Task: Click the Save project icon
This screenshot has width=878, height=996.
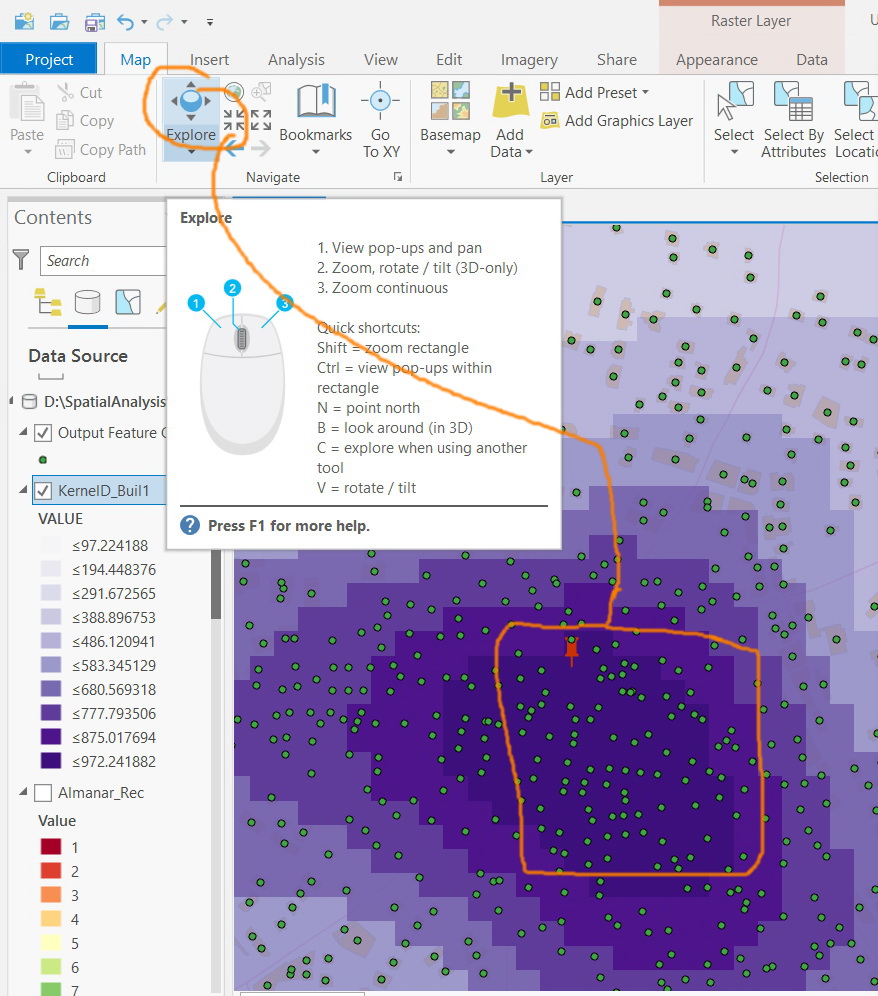Action: 94,20
